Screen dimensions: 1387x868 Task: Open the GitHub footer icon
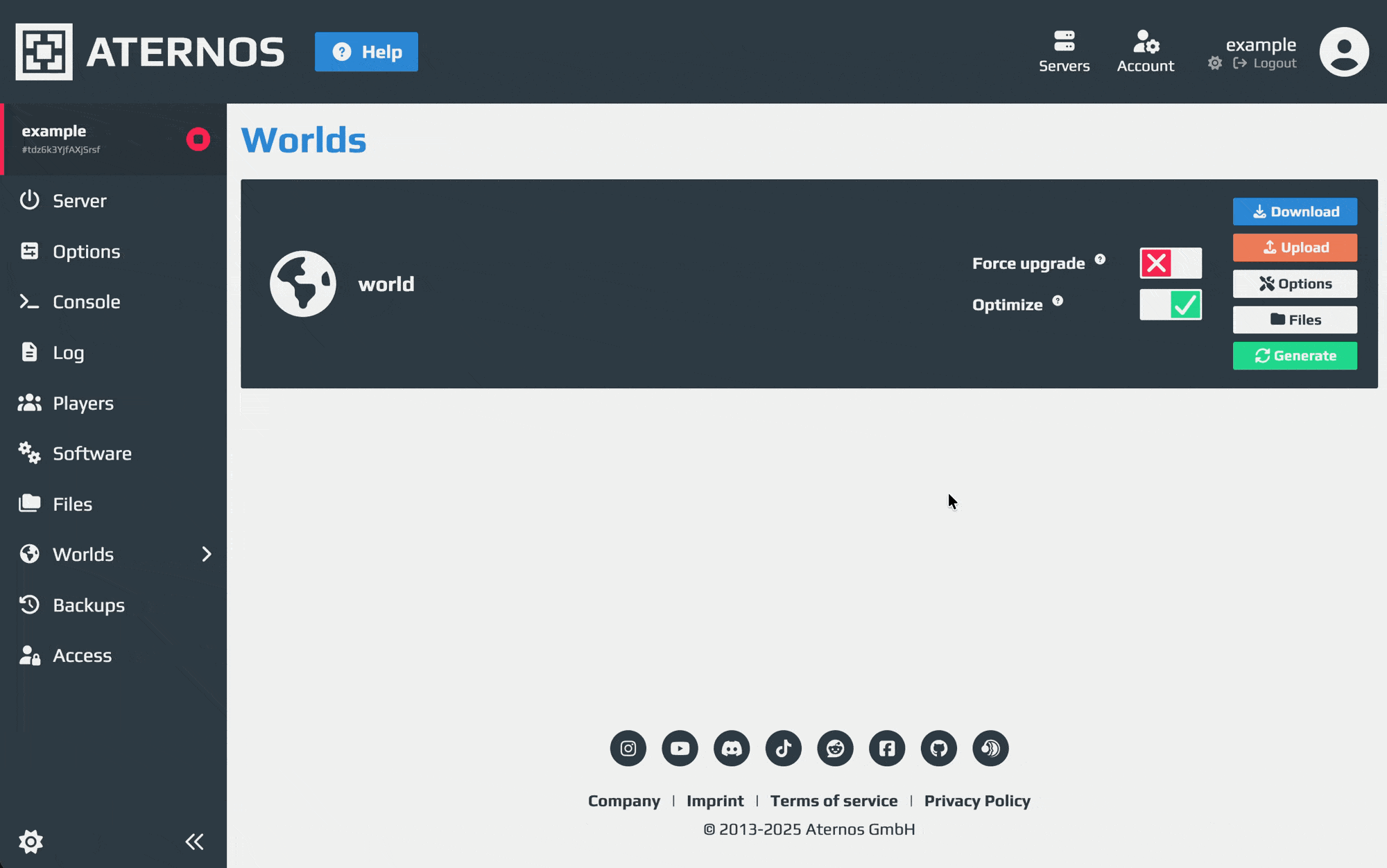click(938, 748)
